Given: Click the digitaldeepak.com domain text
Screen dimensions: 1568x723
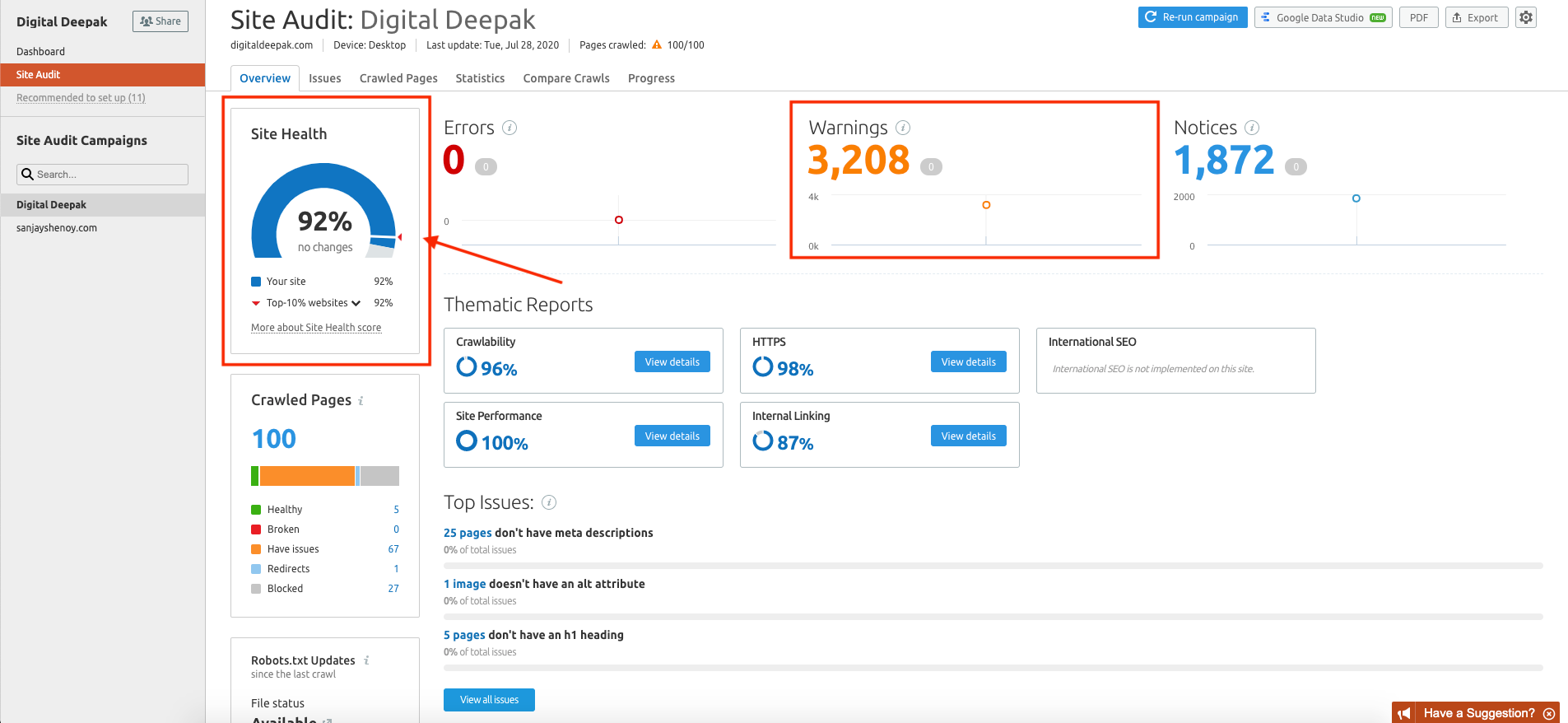Looking at the screenshot, I should coord(272,45).
